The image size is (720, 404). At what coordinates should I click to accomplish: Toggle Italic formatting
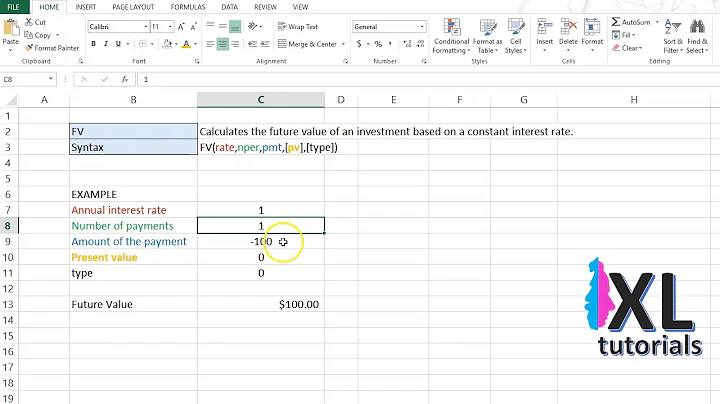(106, 44)
